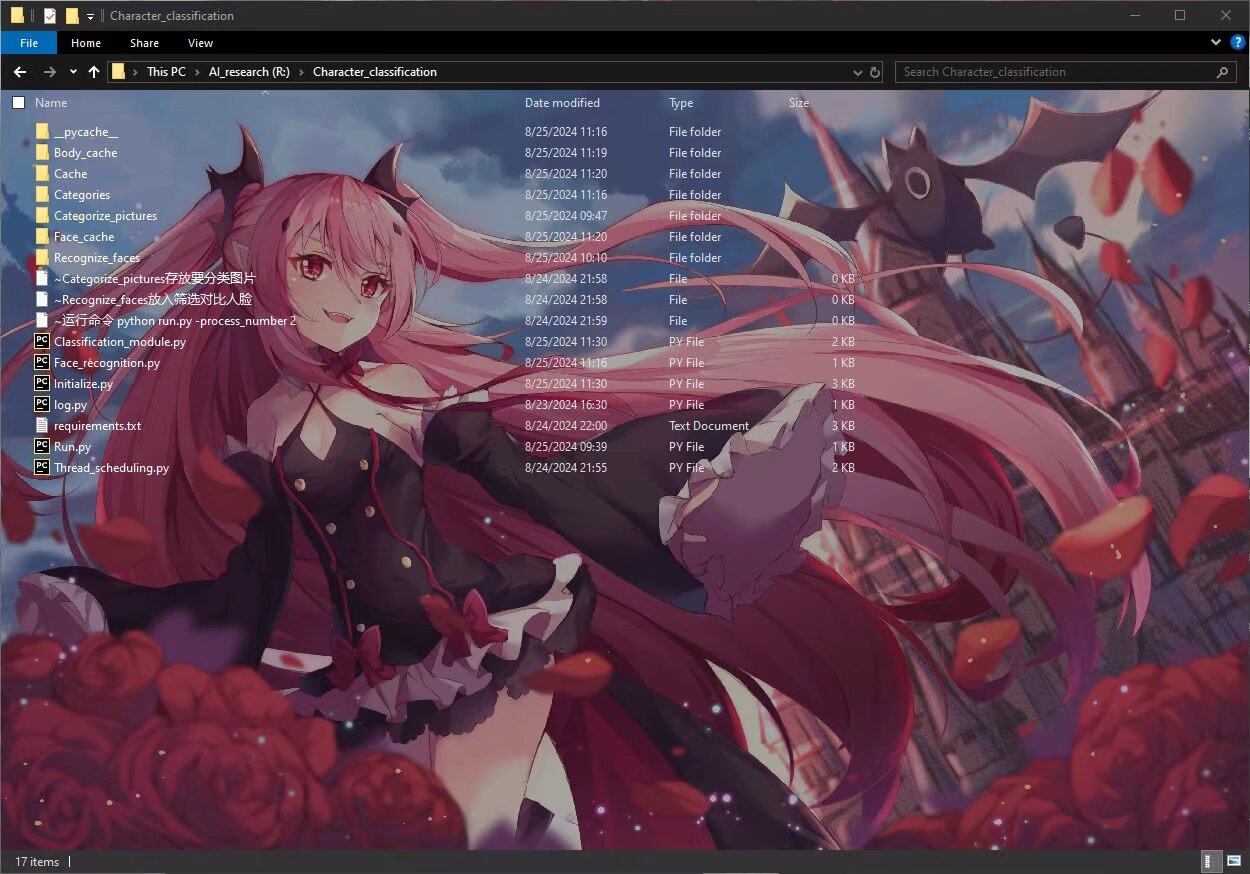1250x874 pixels.
Task: Click This PC in the address breadcrumb
Action: pos(166,72)
